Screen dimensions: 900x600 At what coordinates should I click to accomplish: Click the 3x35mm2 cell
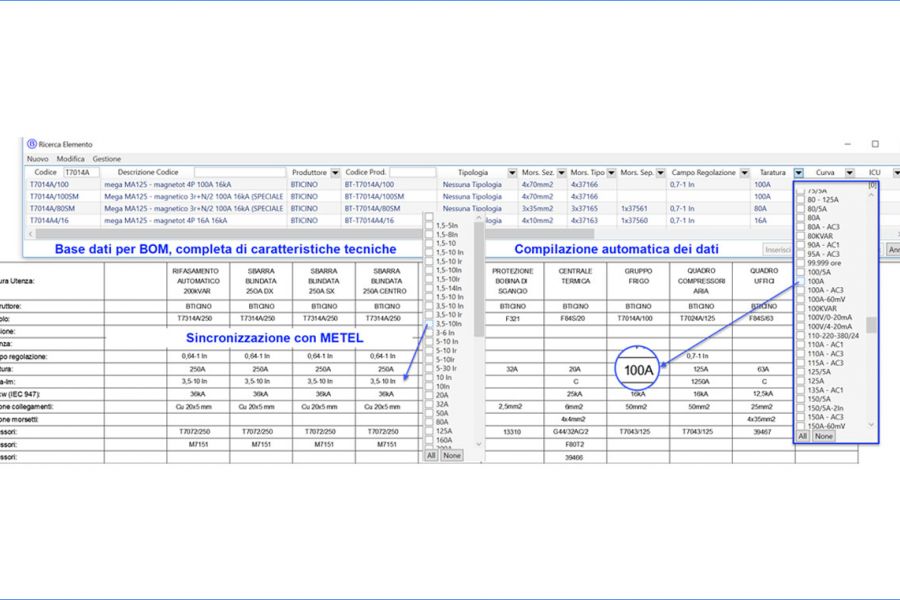click(x=537, y=208)
